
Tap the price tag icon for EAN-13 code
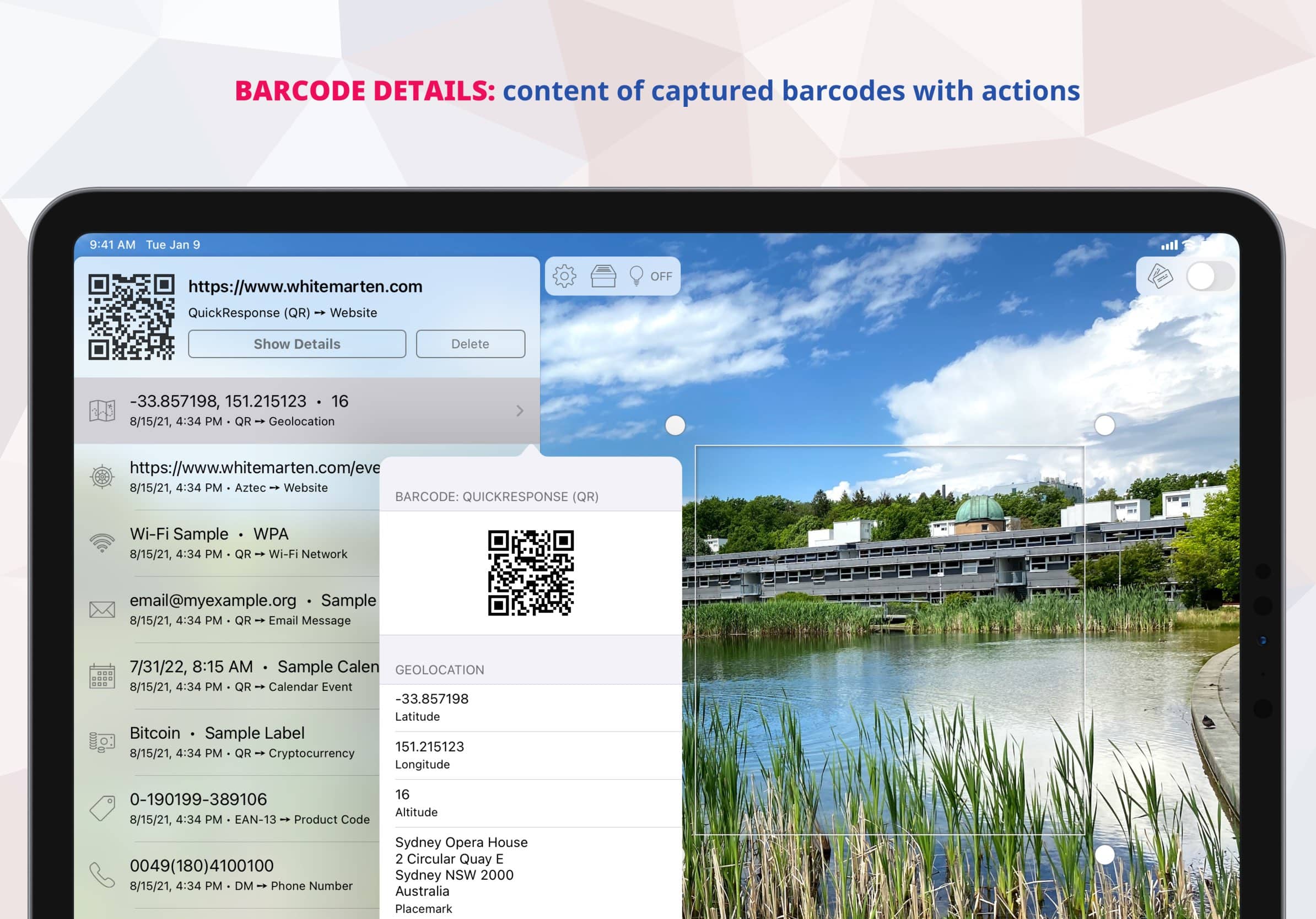coord(102,808)
